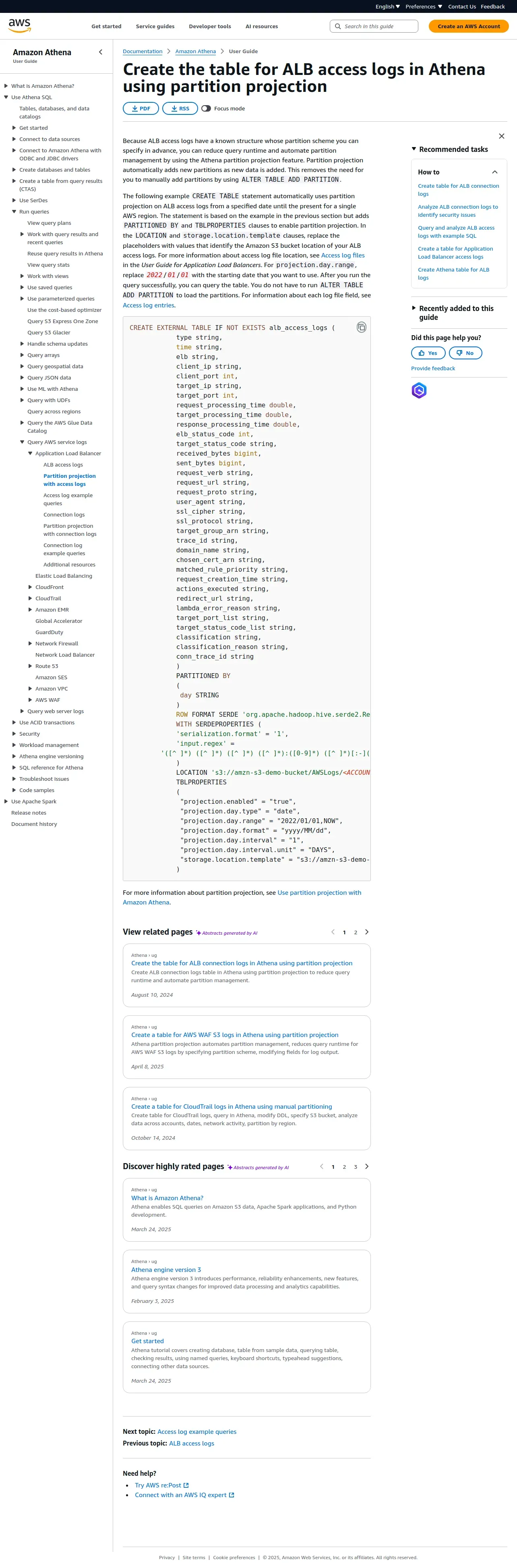The height and width of the screenshot is (1568, 517).
Task: Close the recommended tasks panel
Action: click(501, 136)
